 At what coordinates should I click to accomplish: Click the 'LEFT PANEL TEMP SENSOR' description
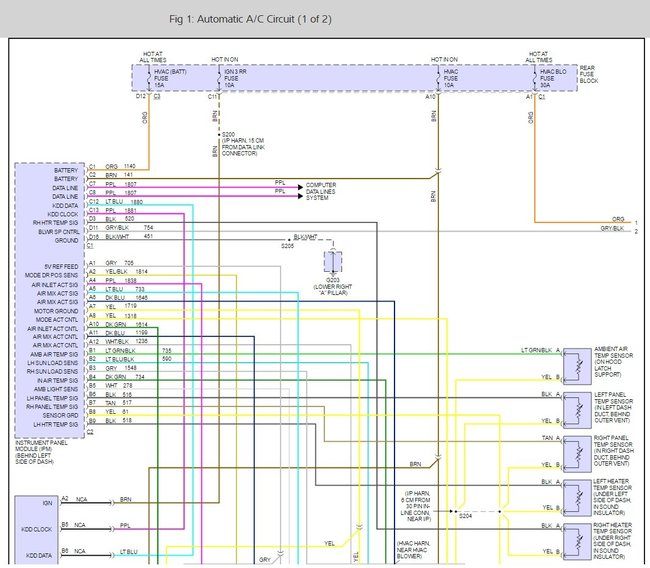[614, 408]
